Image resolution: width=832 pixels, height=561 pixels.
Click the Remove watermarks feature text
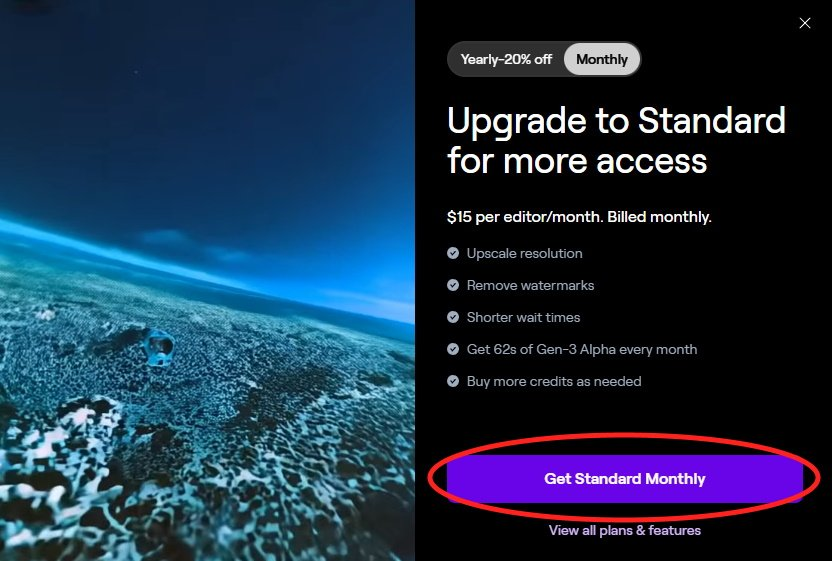(530, 285)
